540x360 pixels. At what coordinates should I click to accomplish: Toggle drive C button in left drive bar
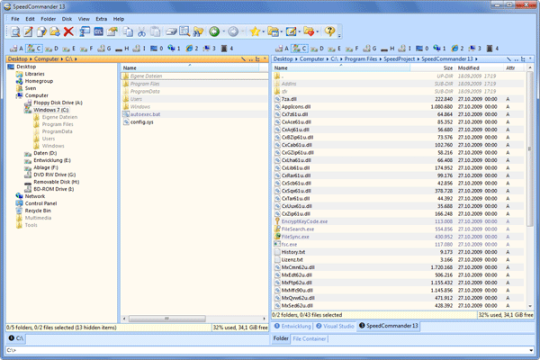[x=34, y=49]
